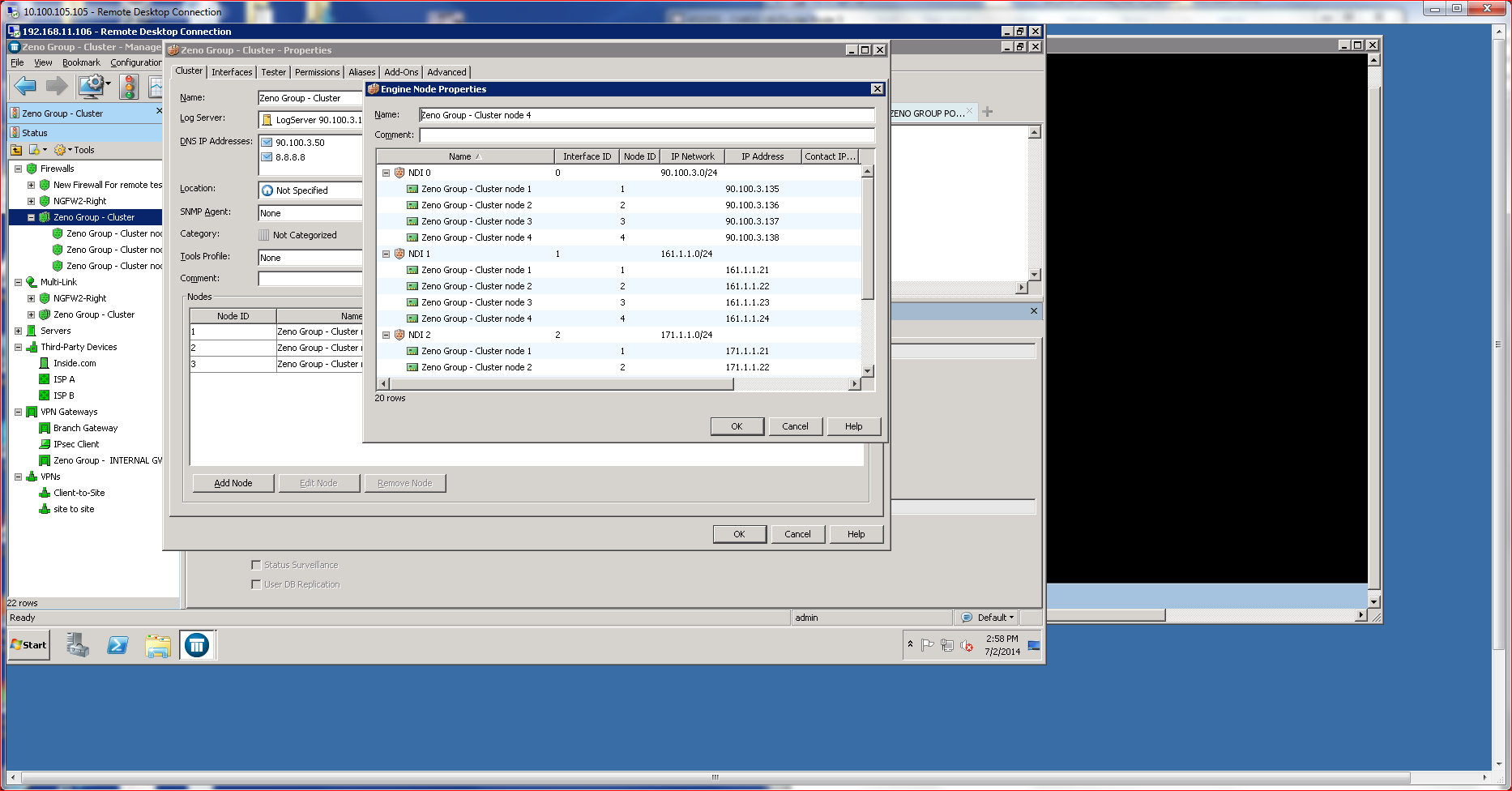
Task: Toggle the Status Surveillance checkbox
Action: (x=256, y=565)
